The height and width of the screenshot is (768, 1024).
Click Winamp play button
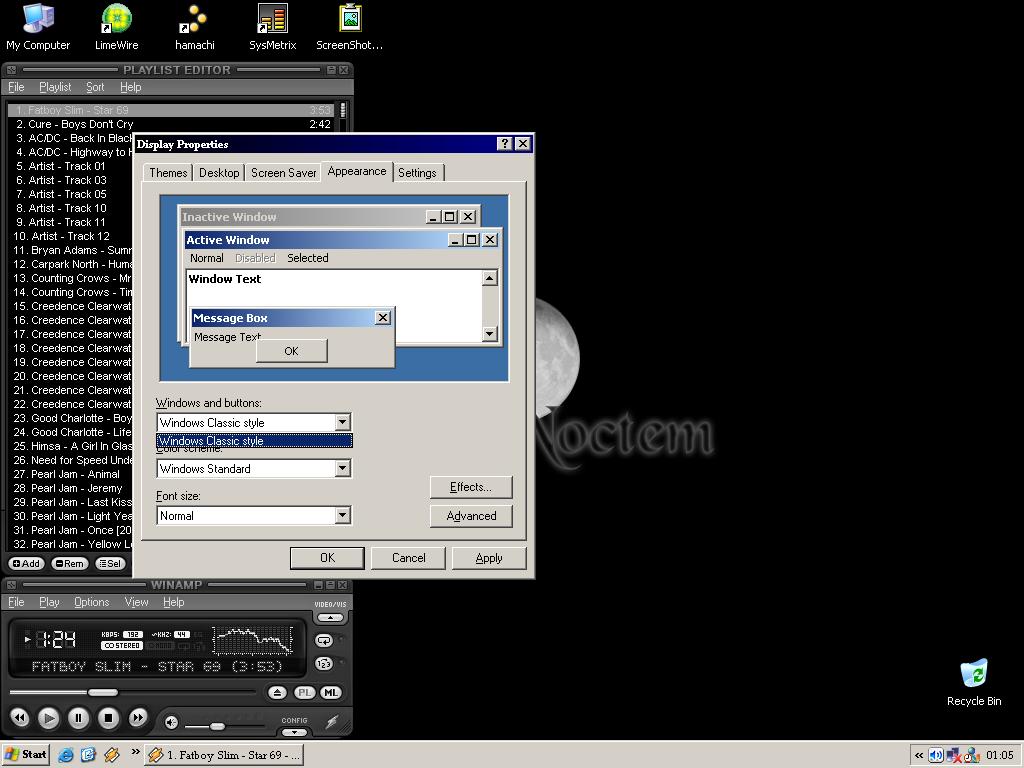(x=48, y=718)
